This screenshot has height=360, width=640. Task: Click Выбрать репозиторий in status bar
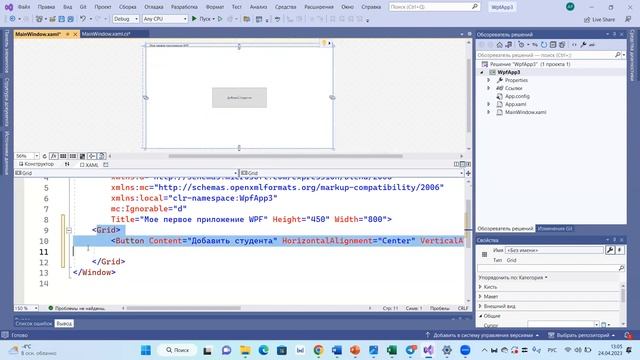[x=582, y=335]
